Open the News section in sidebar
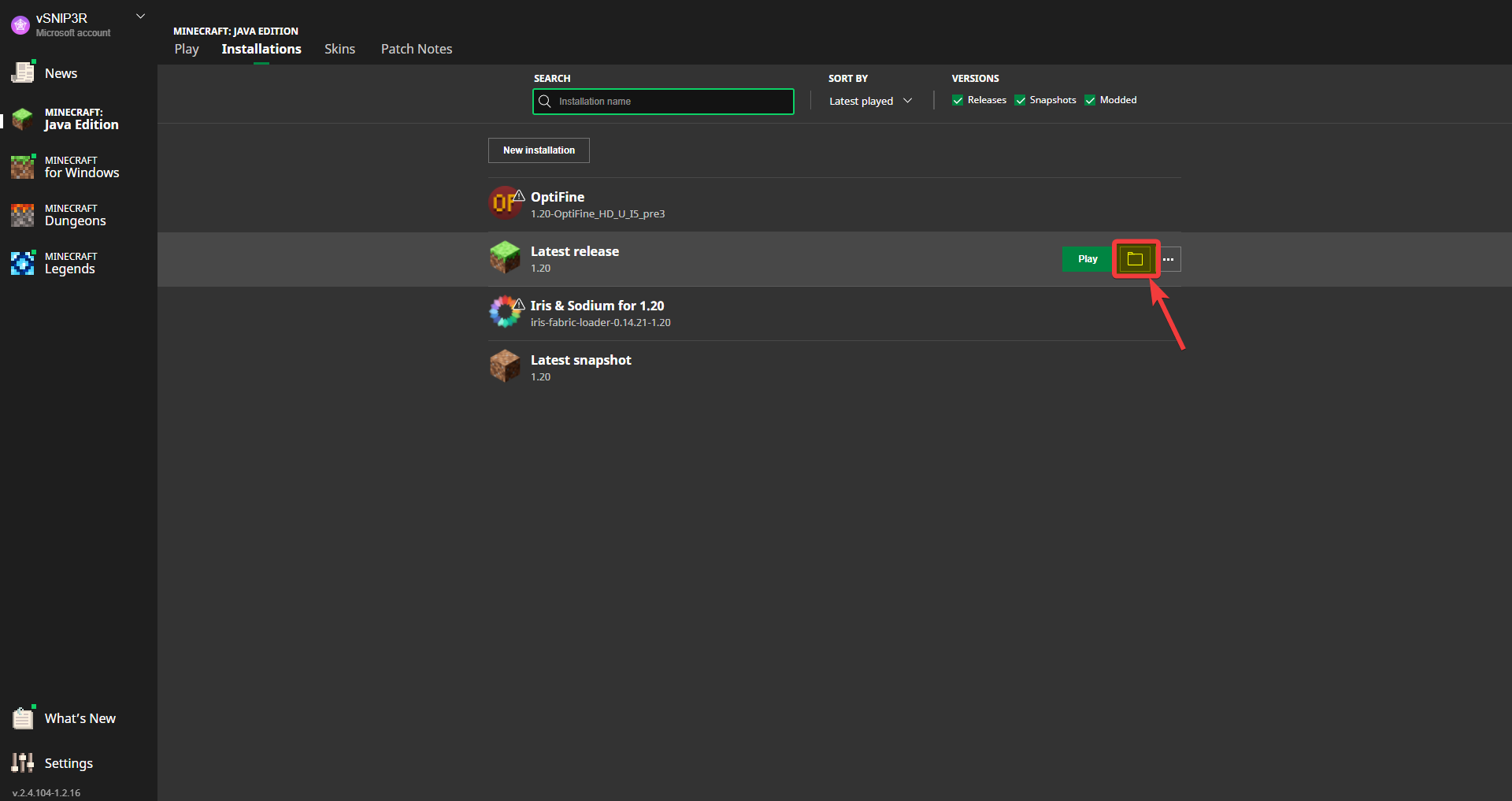The image size is (1512, 801). (x=61, y=73)
